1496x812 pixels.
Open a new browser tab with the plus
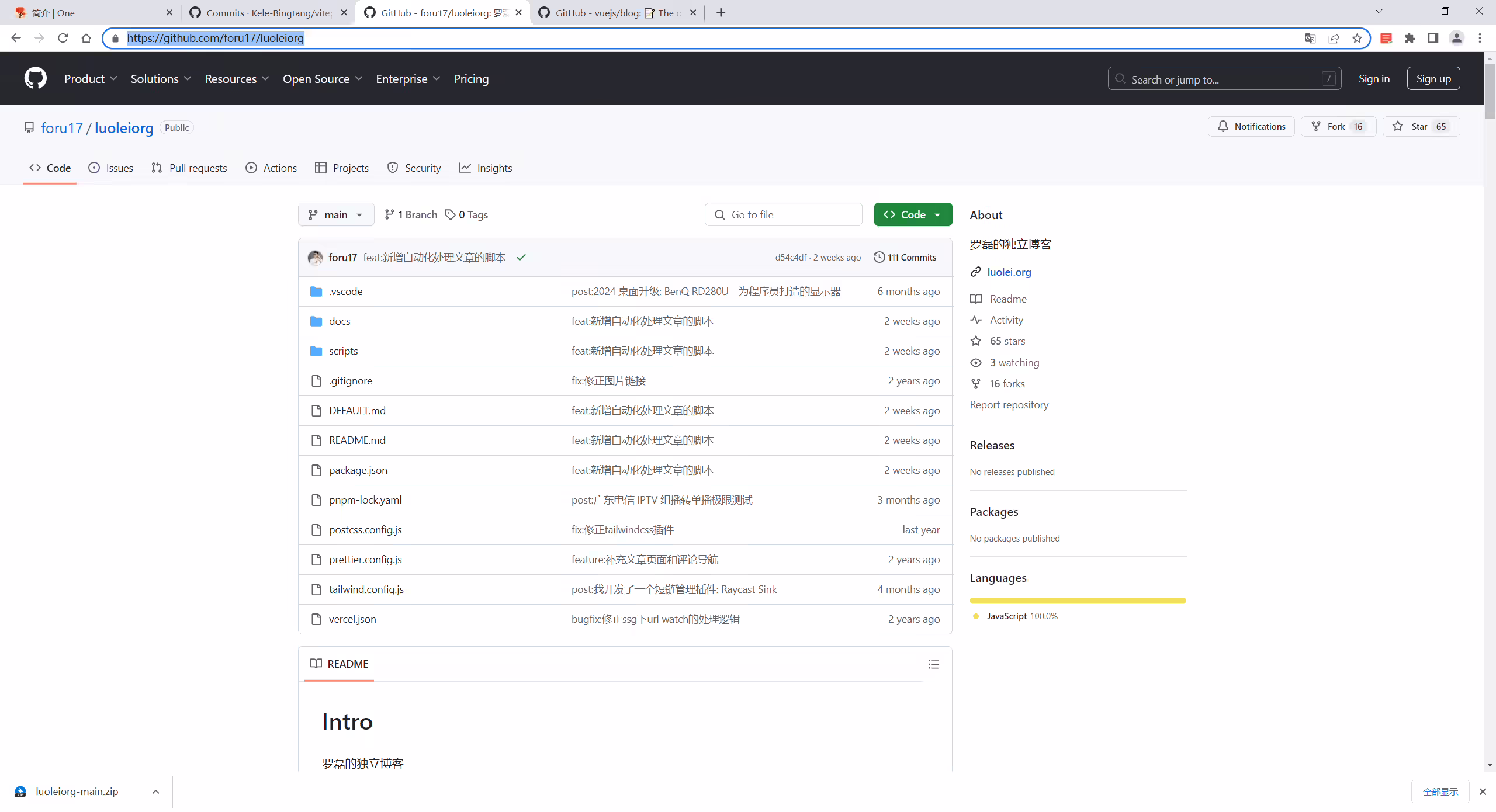pos(721,12)
